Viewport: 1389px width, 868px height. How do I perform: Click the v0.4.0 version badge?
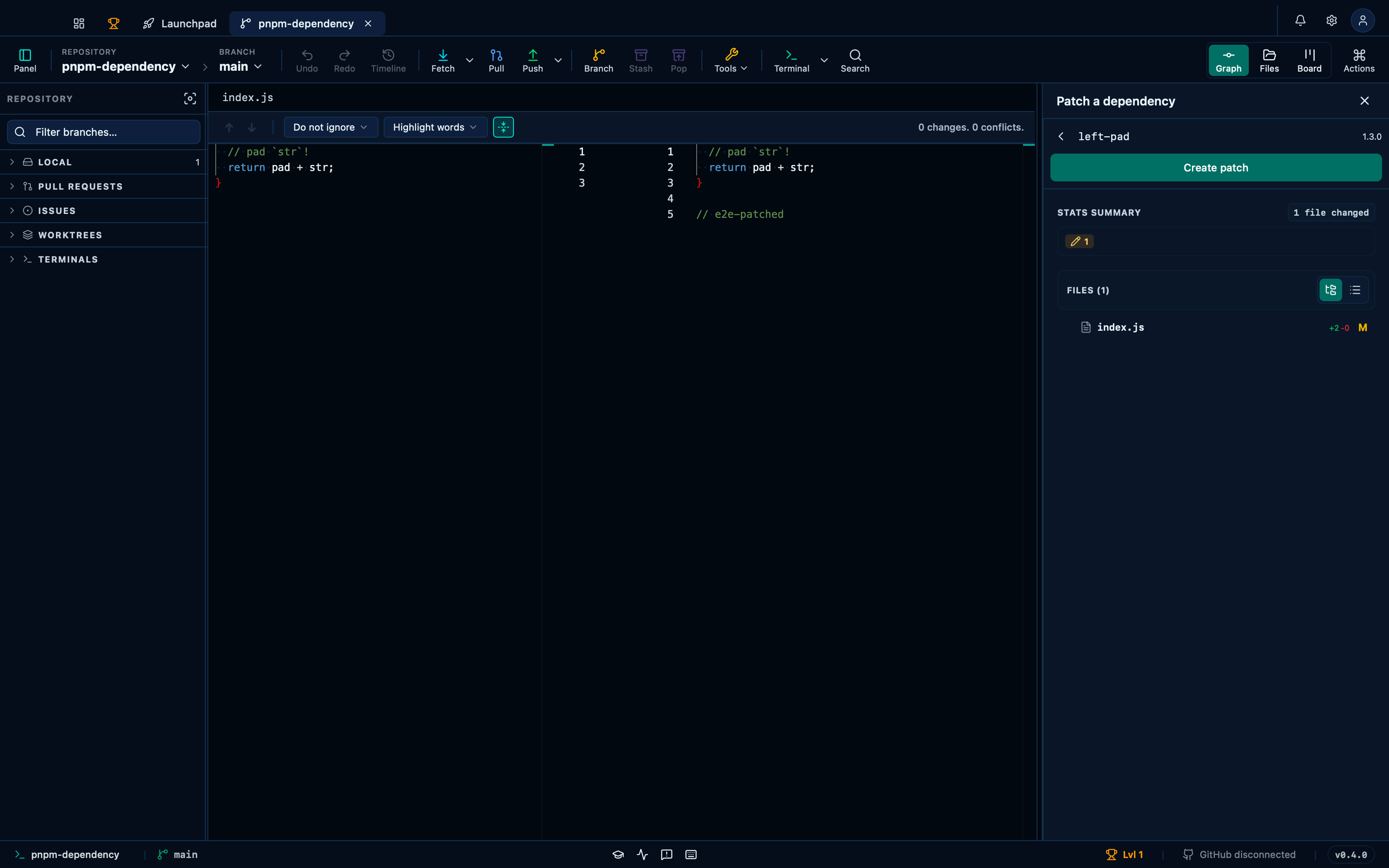[1351, 854]
